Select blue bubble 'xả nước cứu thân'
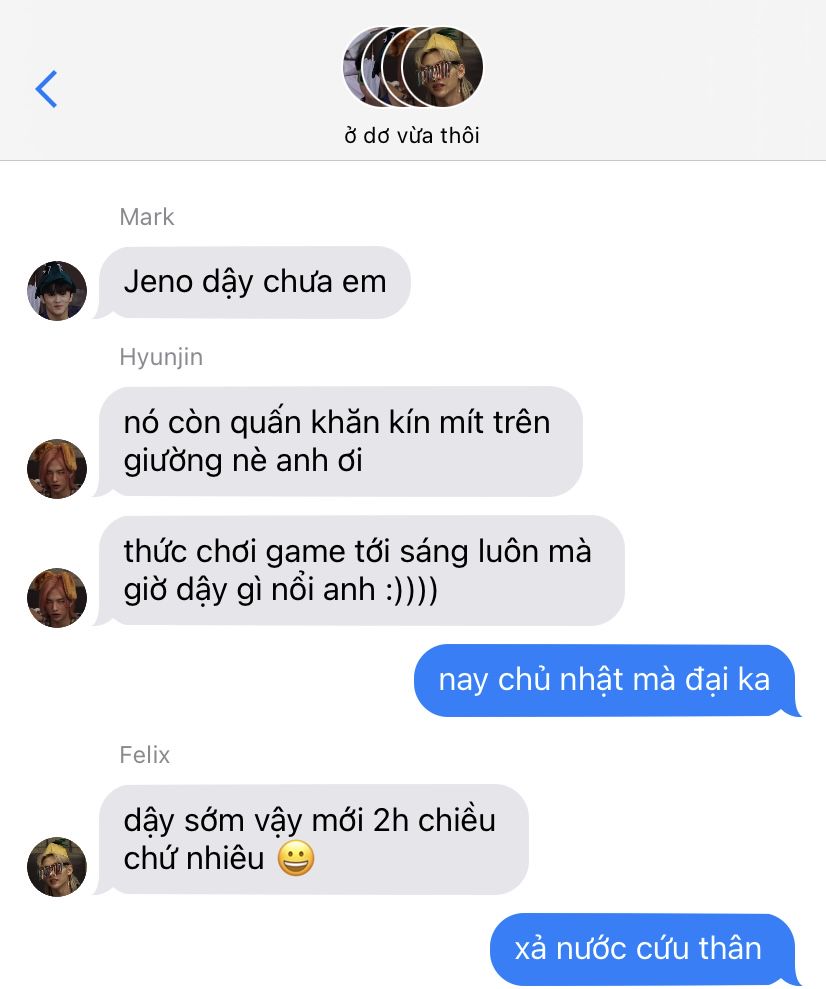 (x=642, y=949)
